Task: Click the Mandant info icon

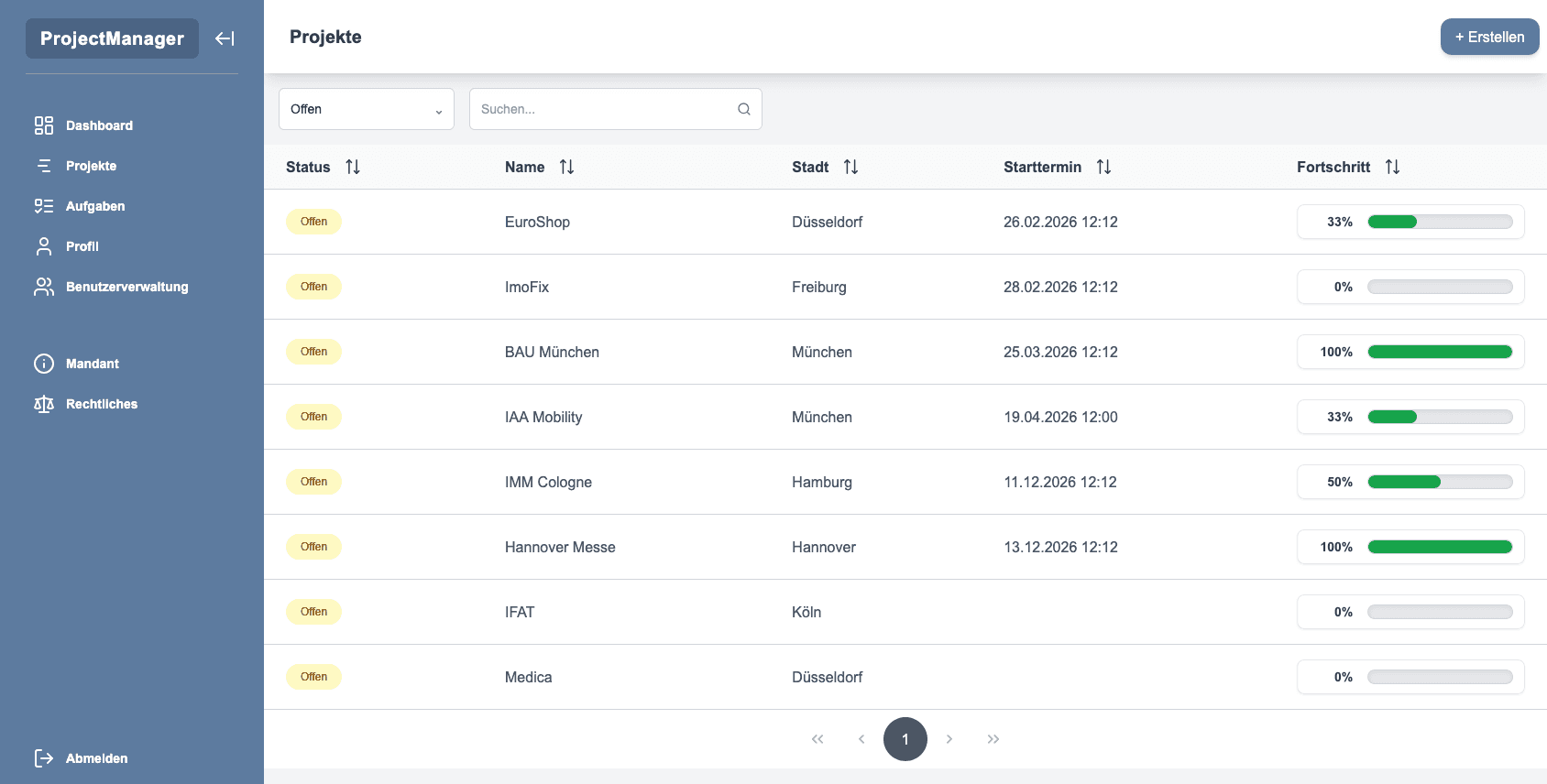Action: click(x=44, y=364)
